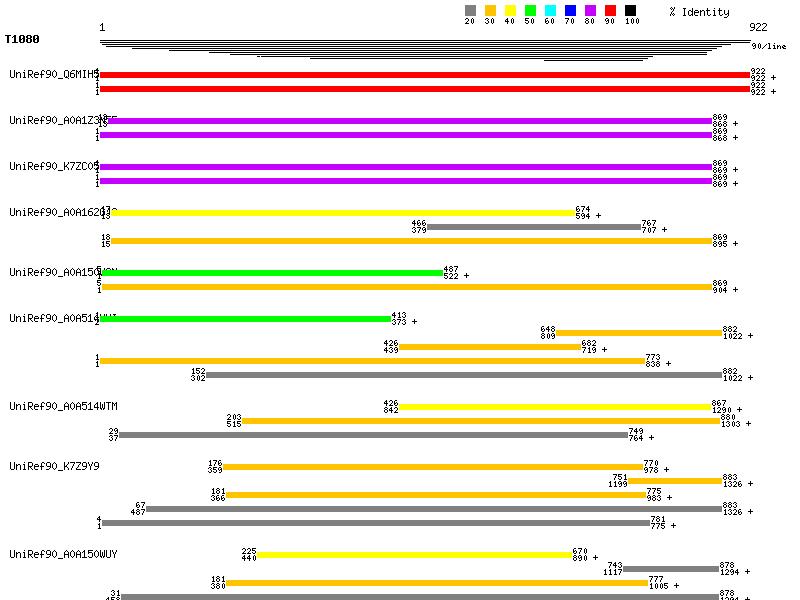Click the top red bar for UniRef90_Q6MIH5
The height and width of the screenshot is (600, 800).
tap(425, 75)
